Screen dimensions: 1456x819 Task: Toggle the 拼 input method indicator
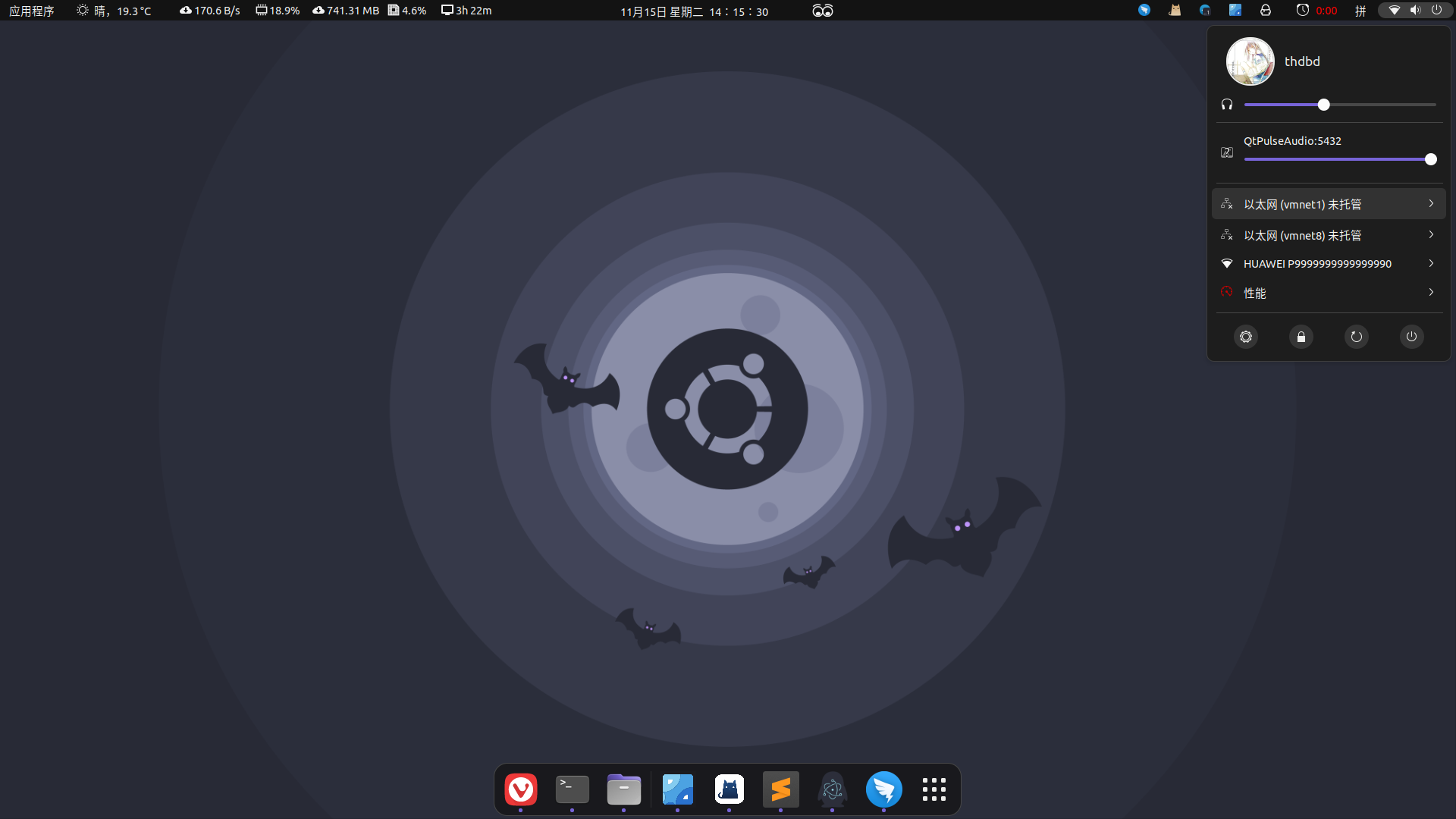(1360, 11)
